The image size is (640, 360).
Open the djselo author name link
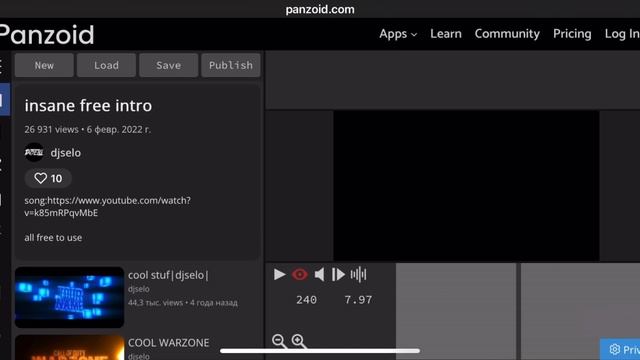pyautogui.click(x=66, y=153)
